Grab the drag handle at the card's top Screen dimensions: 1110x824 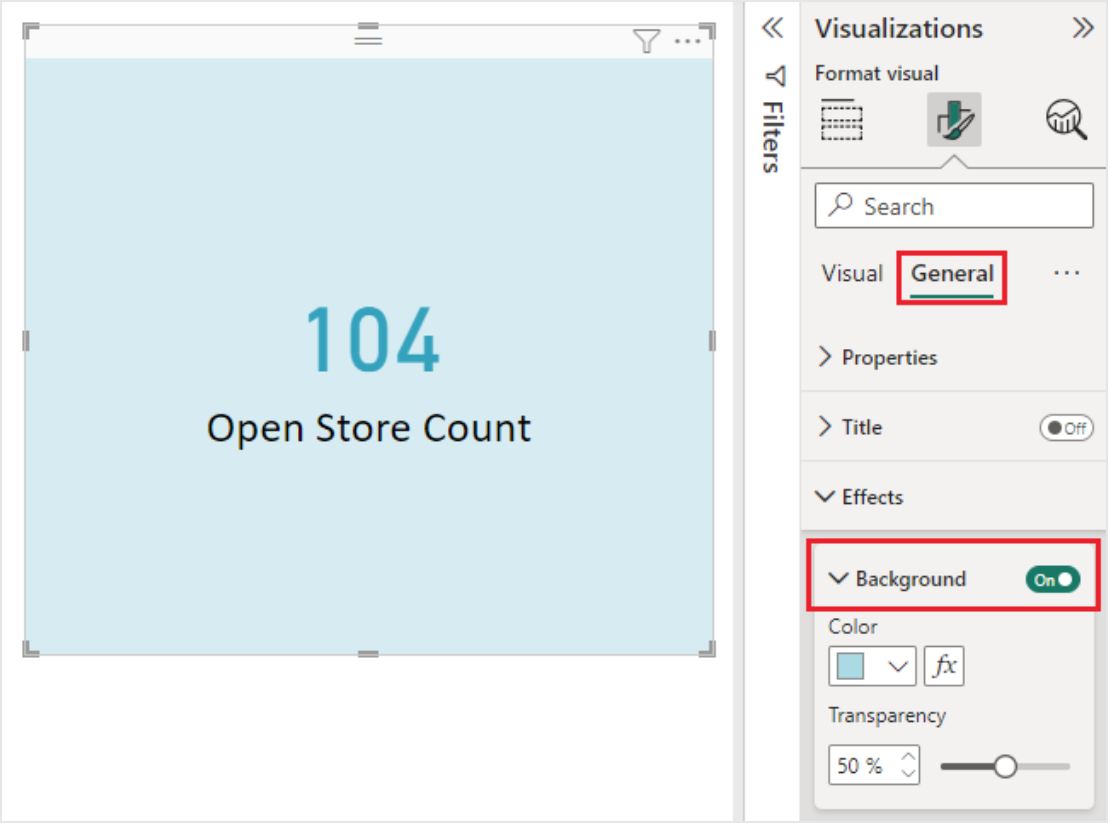coord(368,34)
